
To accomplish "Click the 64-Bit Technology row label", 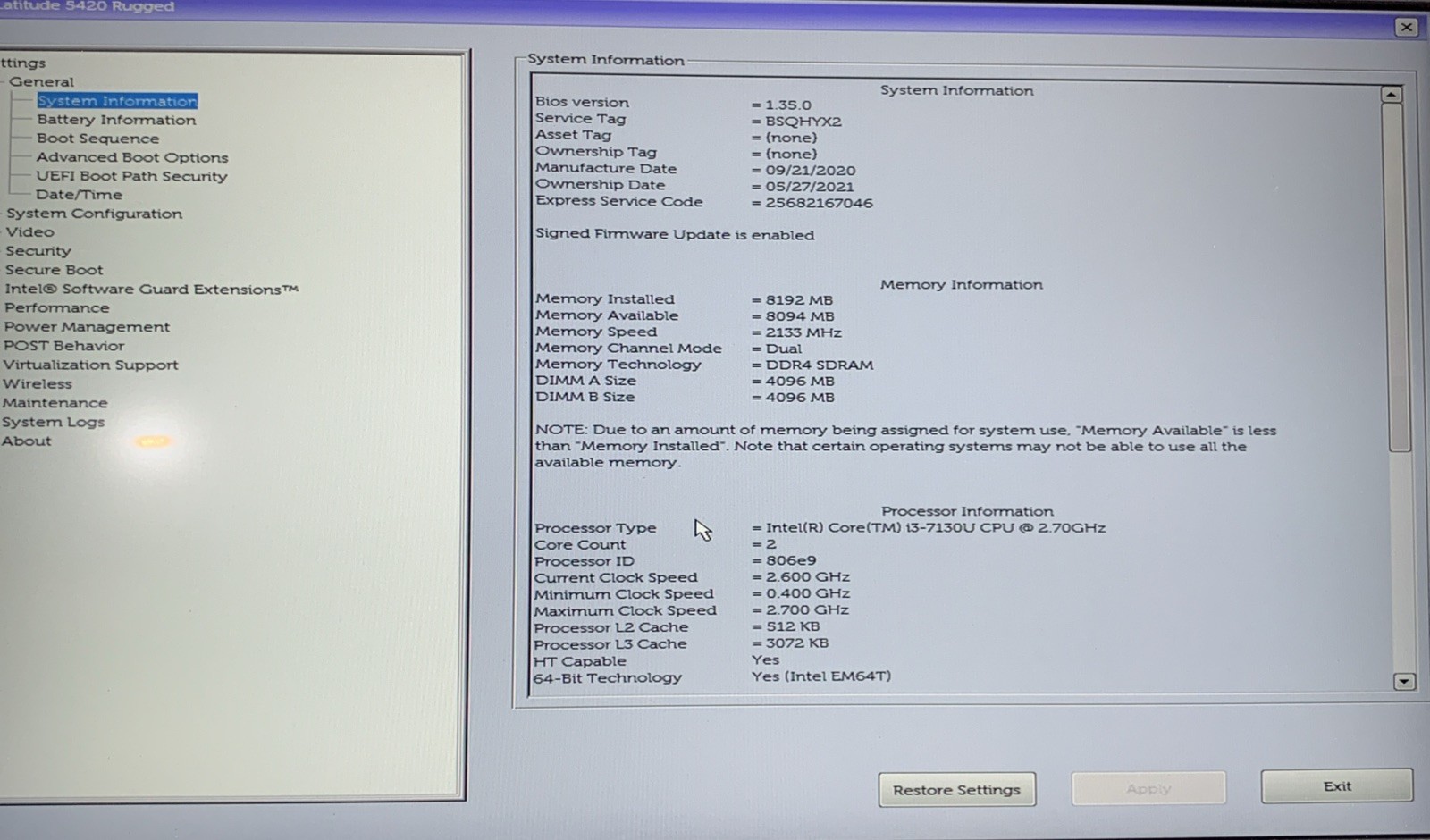I will click(608, 678).
